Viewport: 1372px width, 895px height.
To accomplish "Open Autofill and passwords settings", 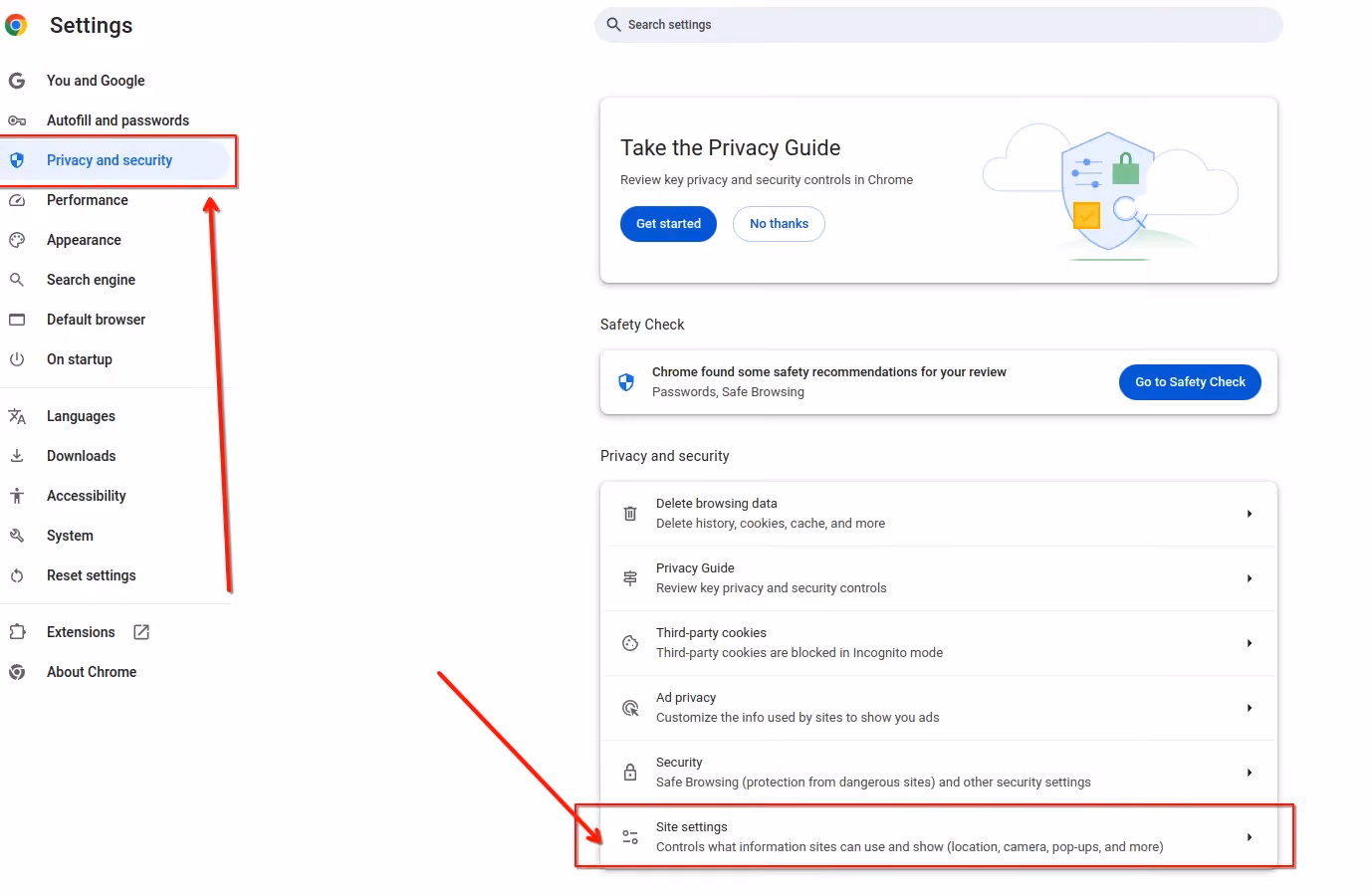I will pos(117,120).
